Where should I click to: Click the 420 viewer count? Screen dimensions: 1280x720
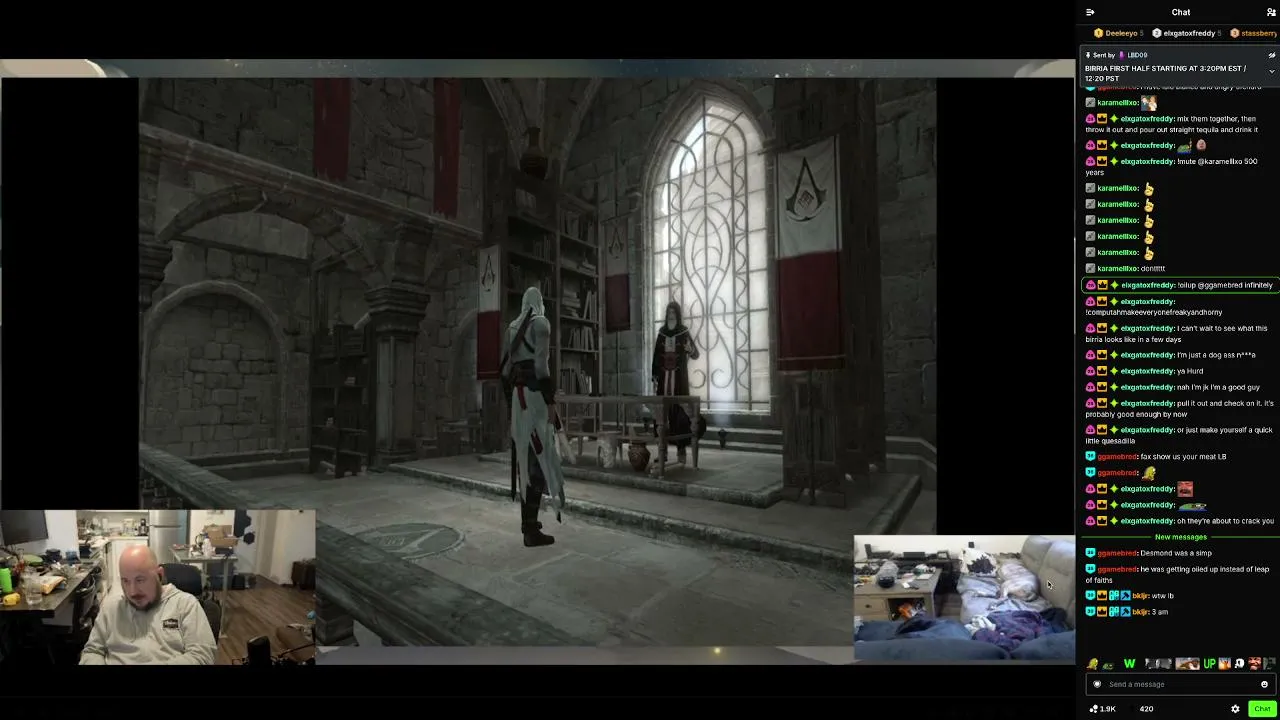click(x=1146, y=709)
